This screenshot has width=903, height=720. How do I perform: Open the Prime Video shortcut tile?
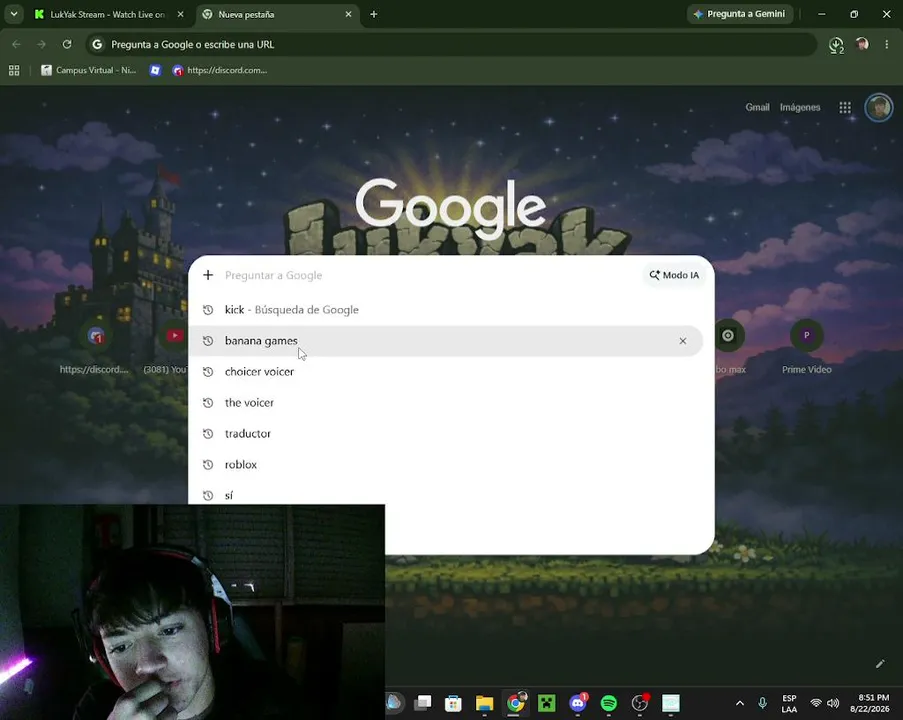(806, 347)
